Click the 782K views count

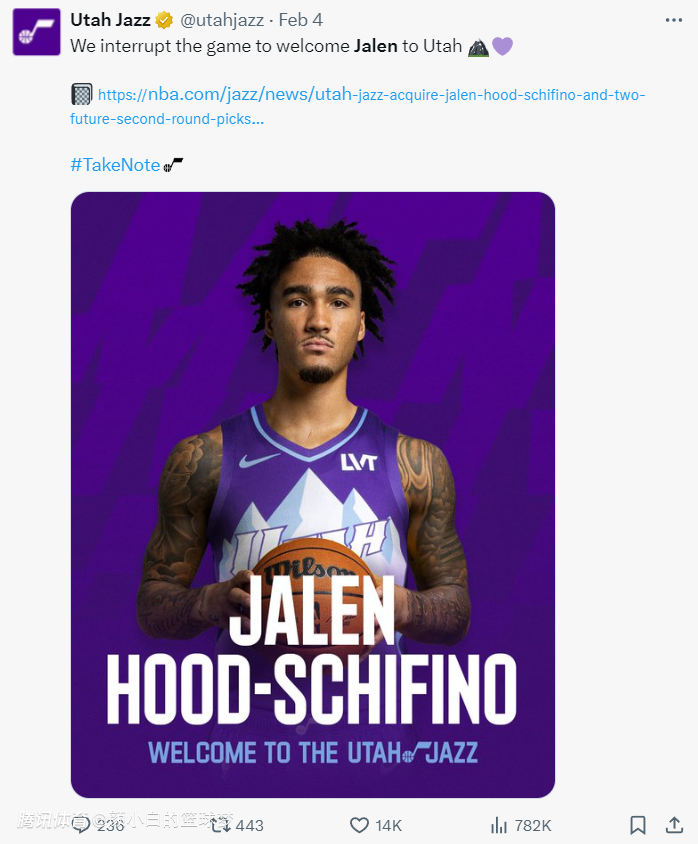pyautogui.click(x=533, y=825)
